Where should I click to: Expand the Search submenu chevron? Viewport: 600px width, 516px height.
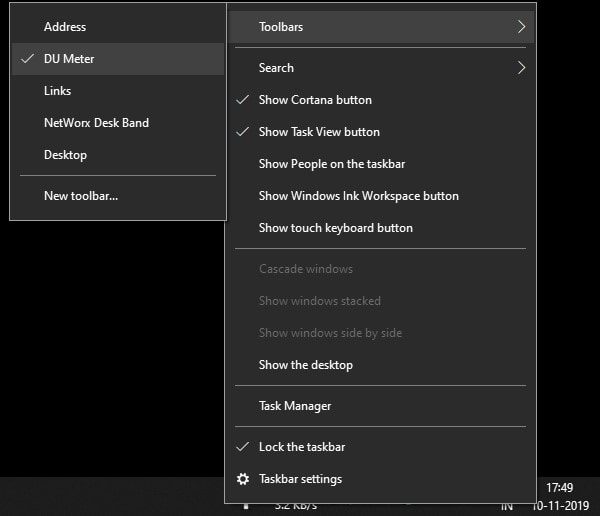point(521,68)
